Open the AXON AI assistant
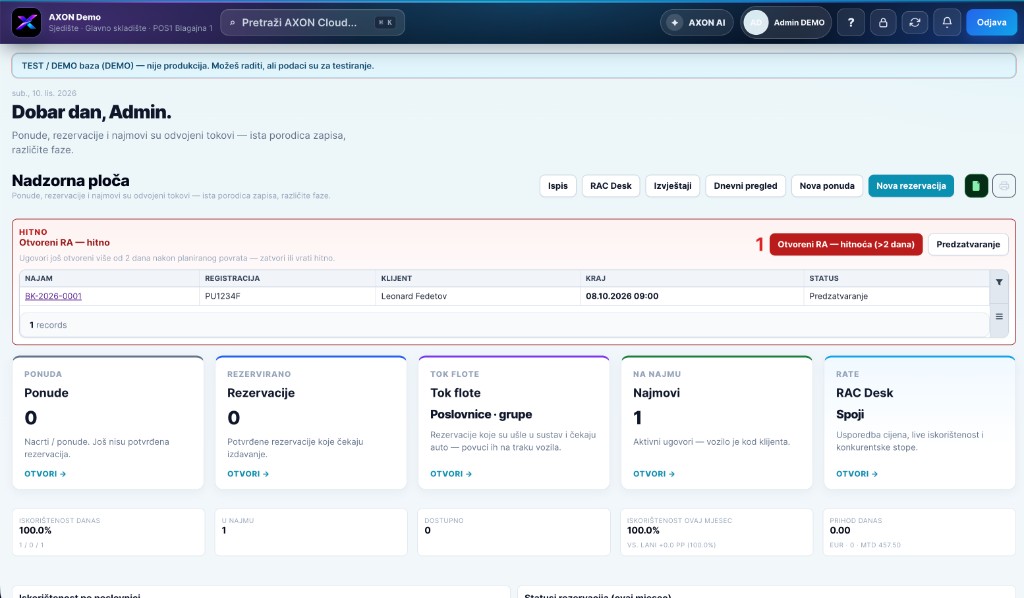 [x=697, y=22]
